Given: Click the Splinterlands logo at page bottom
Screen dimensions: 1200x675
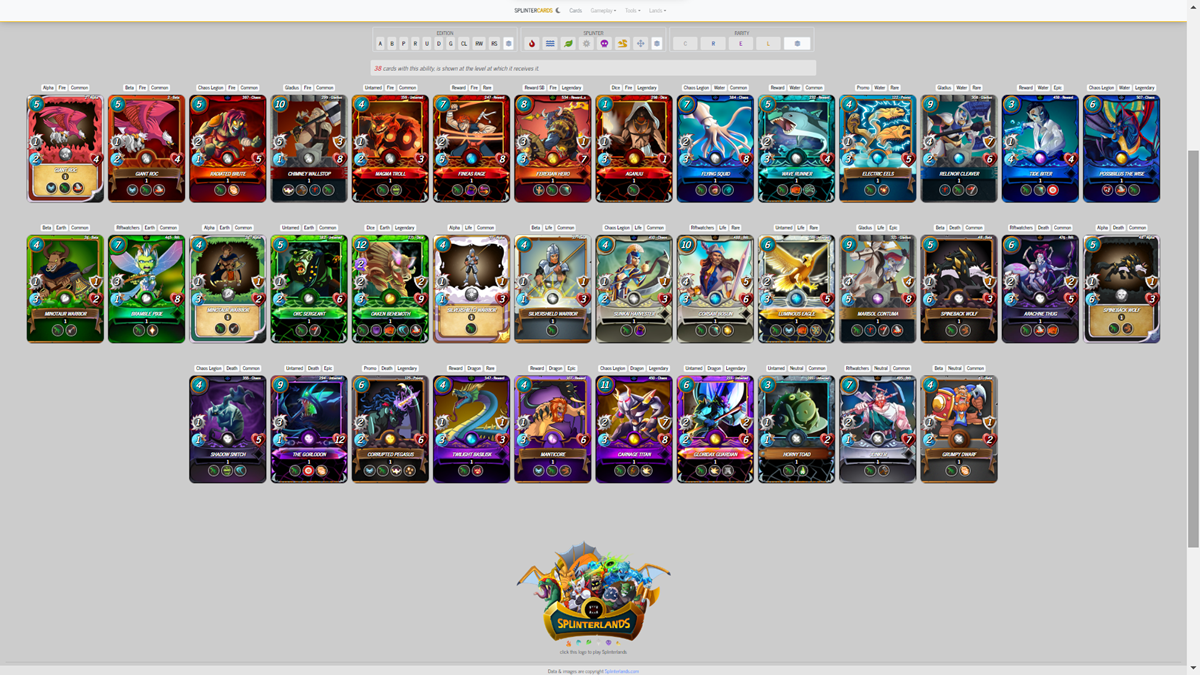Looking at the screenshot, I should 593,594.
